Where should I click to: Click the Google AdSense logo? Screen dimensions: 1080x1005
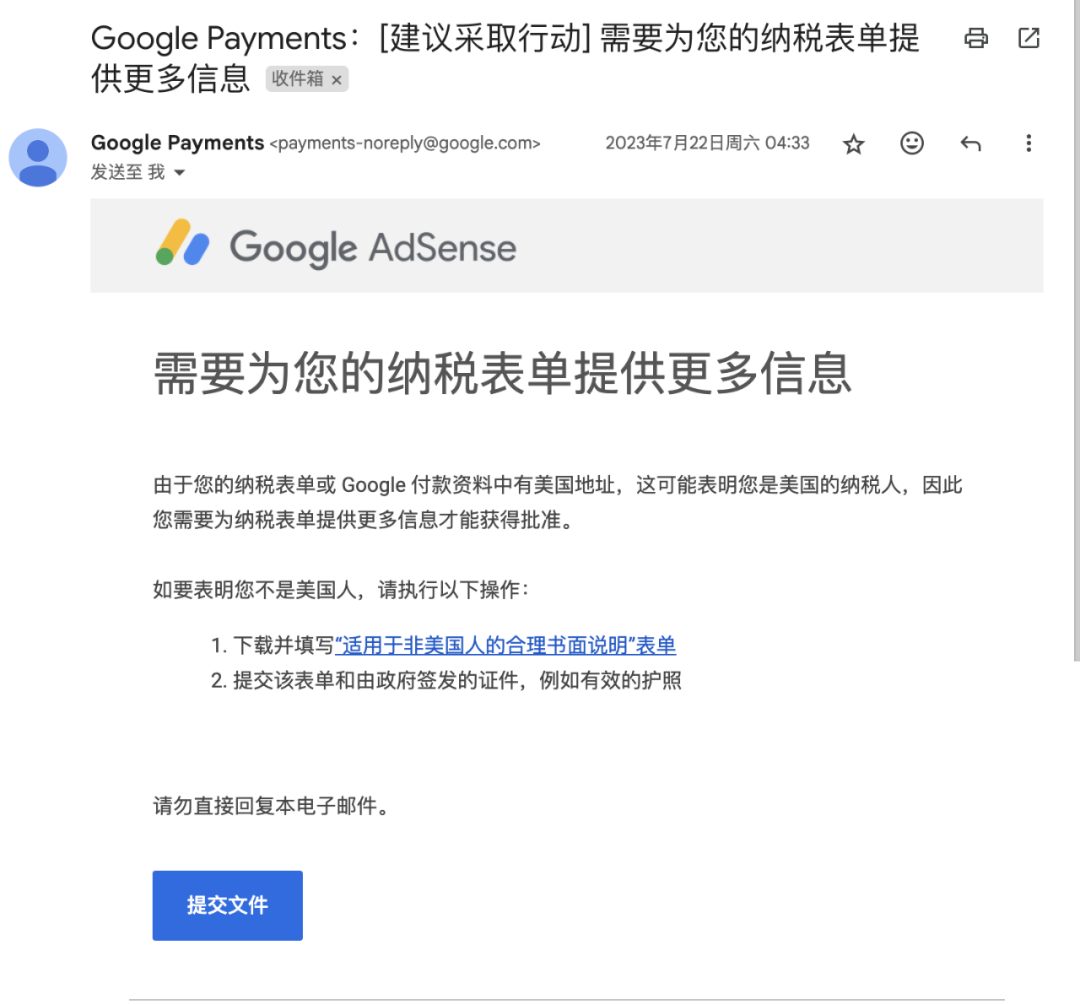[x=336, y=247]
